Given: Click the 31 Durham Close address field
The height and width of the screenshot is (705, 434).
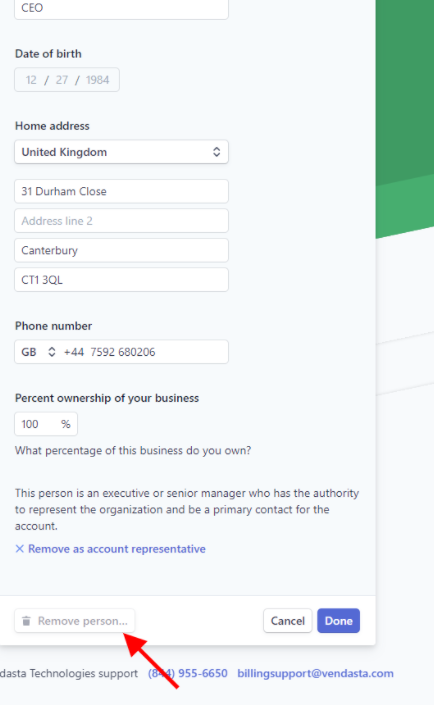Looking at the screenshot, I should [x=121, y=191].
